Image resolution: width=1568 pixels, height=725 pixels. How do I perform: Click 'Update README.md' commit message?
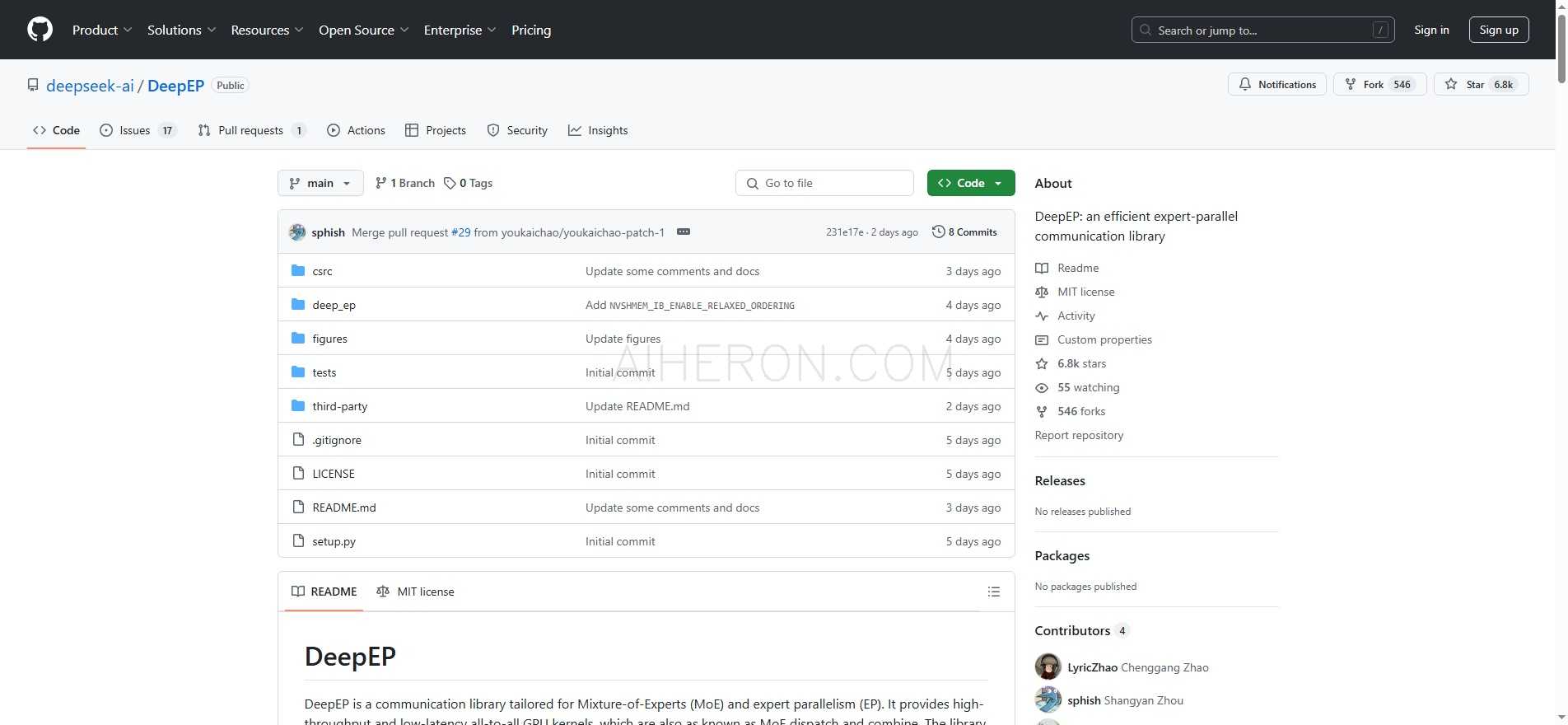pyautogui.click(x=637, y=406)
